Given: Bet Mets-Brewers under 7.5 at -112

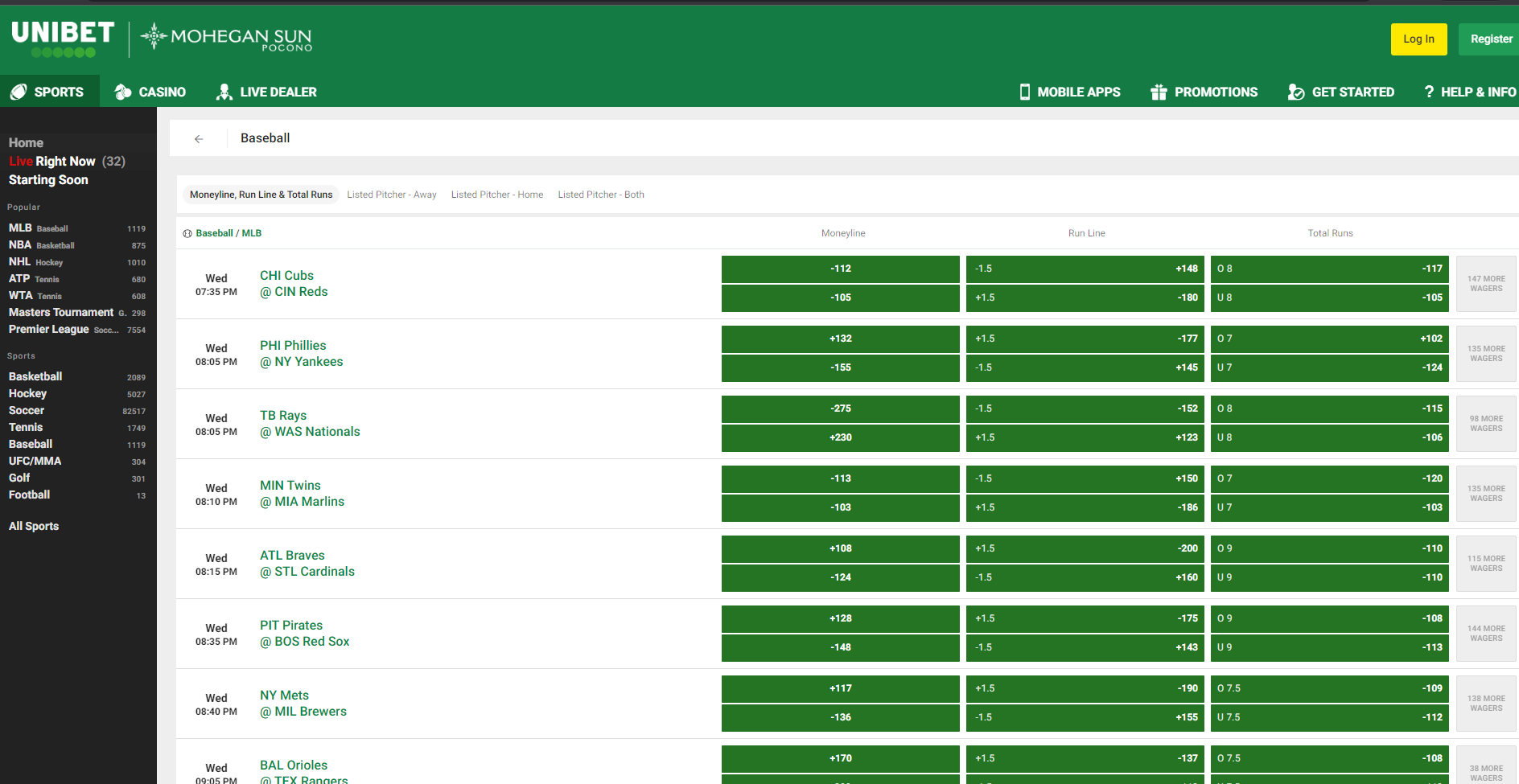Looking at the screenshot, I should (1330, 717).
